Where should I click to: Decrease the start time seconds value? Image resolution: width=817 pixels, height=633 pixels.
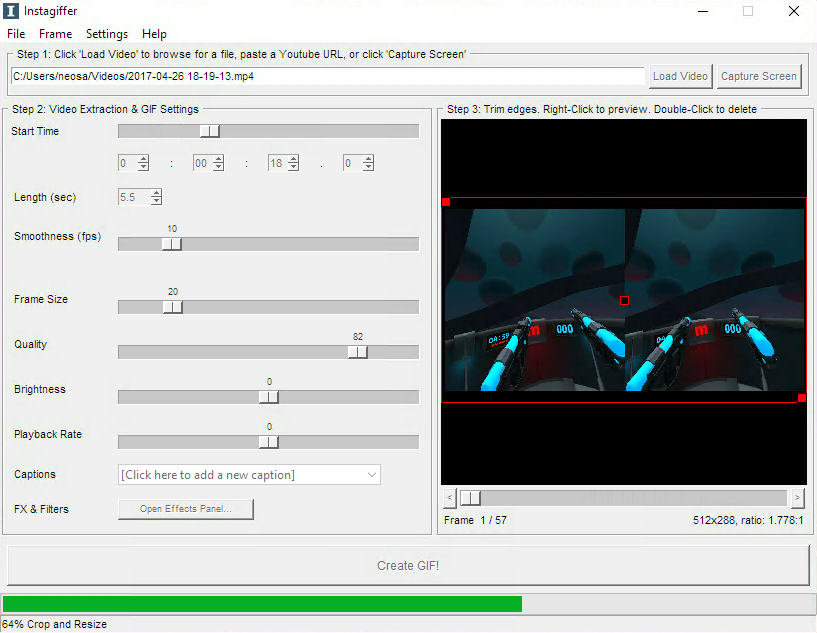(293, 167)
